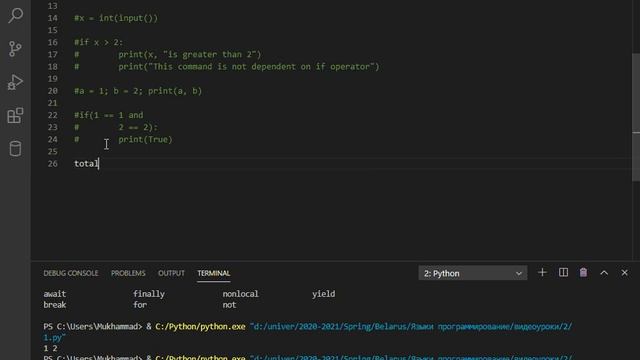The width and height of the screenshot is (640, 360).
Task: Open the Source Control view
Action: click(16, 49)
